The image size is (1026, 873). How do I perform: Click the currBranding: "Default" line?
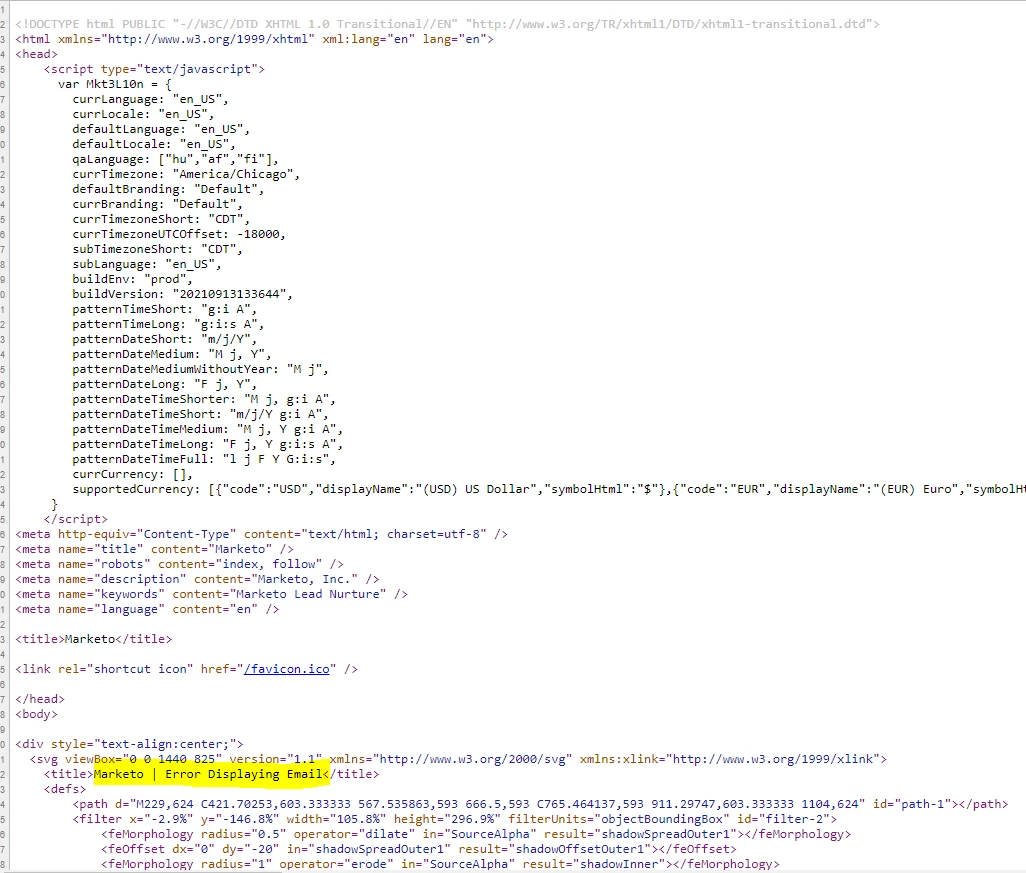tap(158, 205)
